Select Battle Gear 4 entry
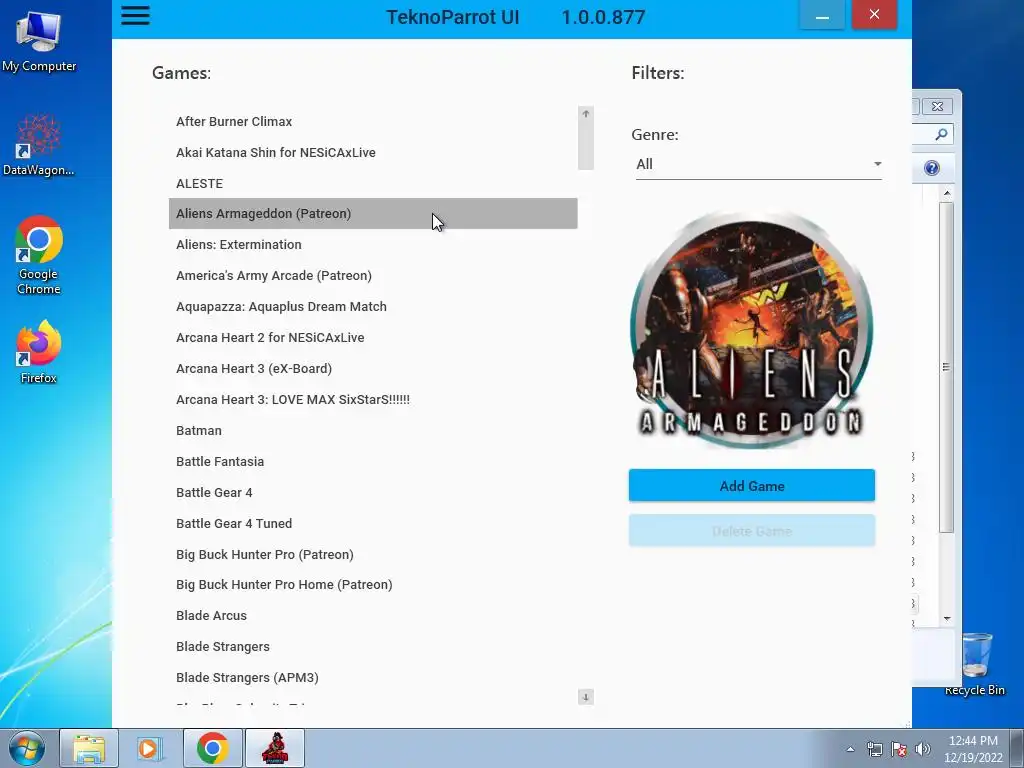 pyautogui.click(x=373, y=492)
